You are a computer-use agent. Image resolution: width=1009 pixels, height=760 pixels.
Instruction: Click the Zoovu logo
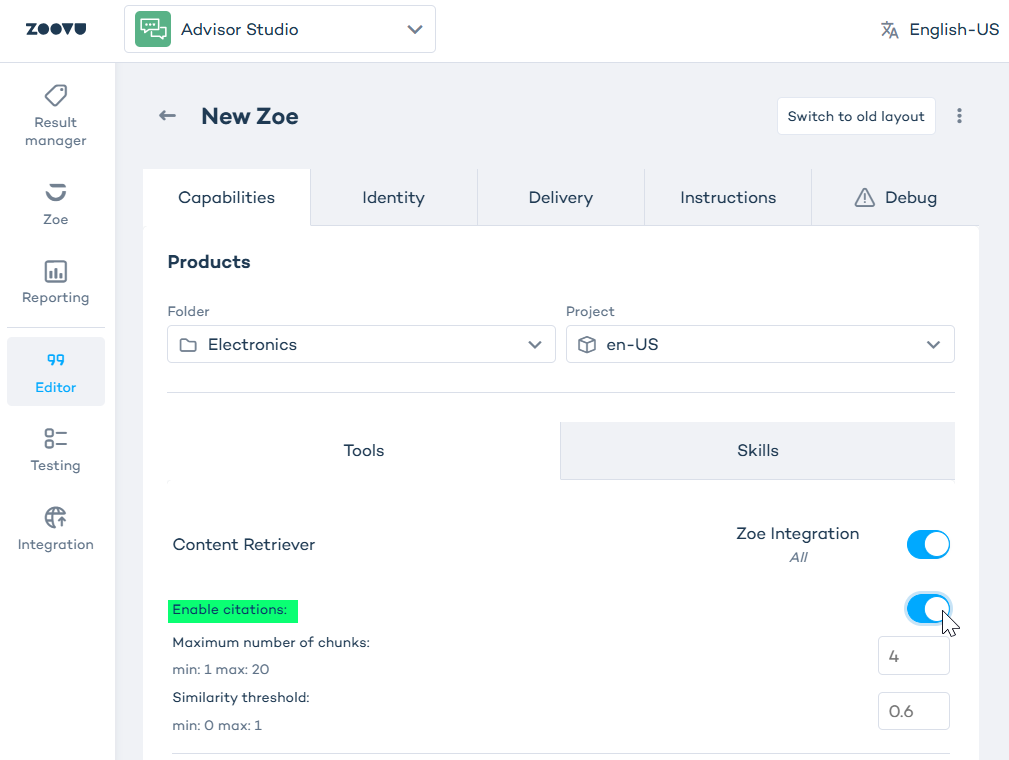[56, 29]
